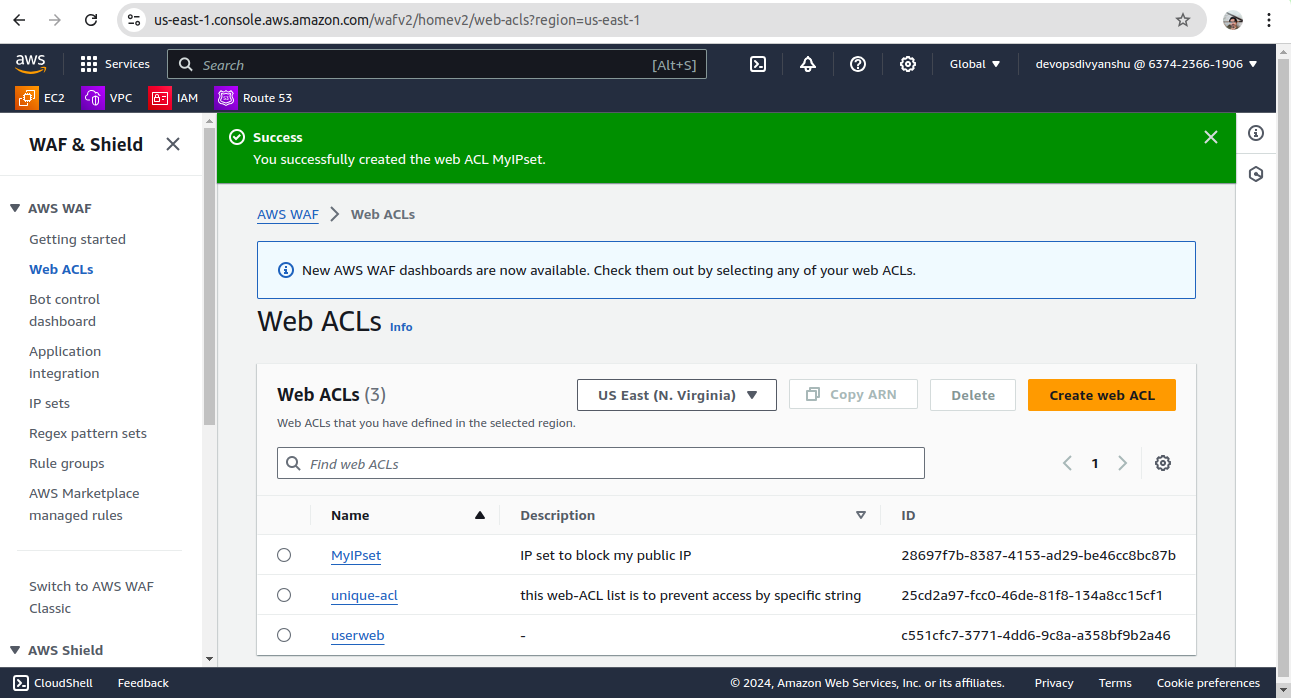Click the help question mark icon

click(858, 64)
